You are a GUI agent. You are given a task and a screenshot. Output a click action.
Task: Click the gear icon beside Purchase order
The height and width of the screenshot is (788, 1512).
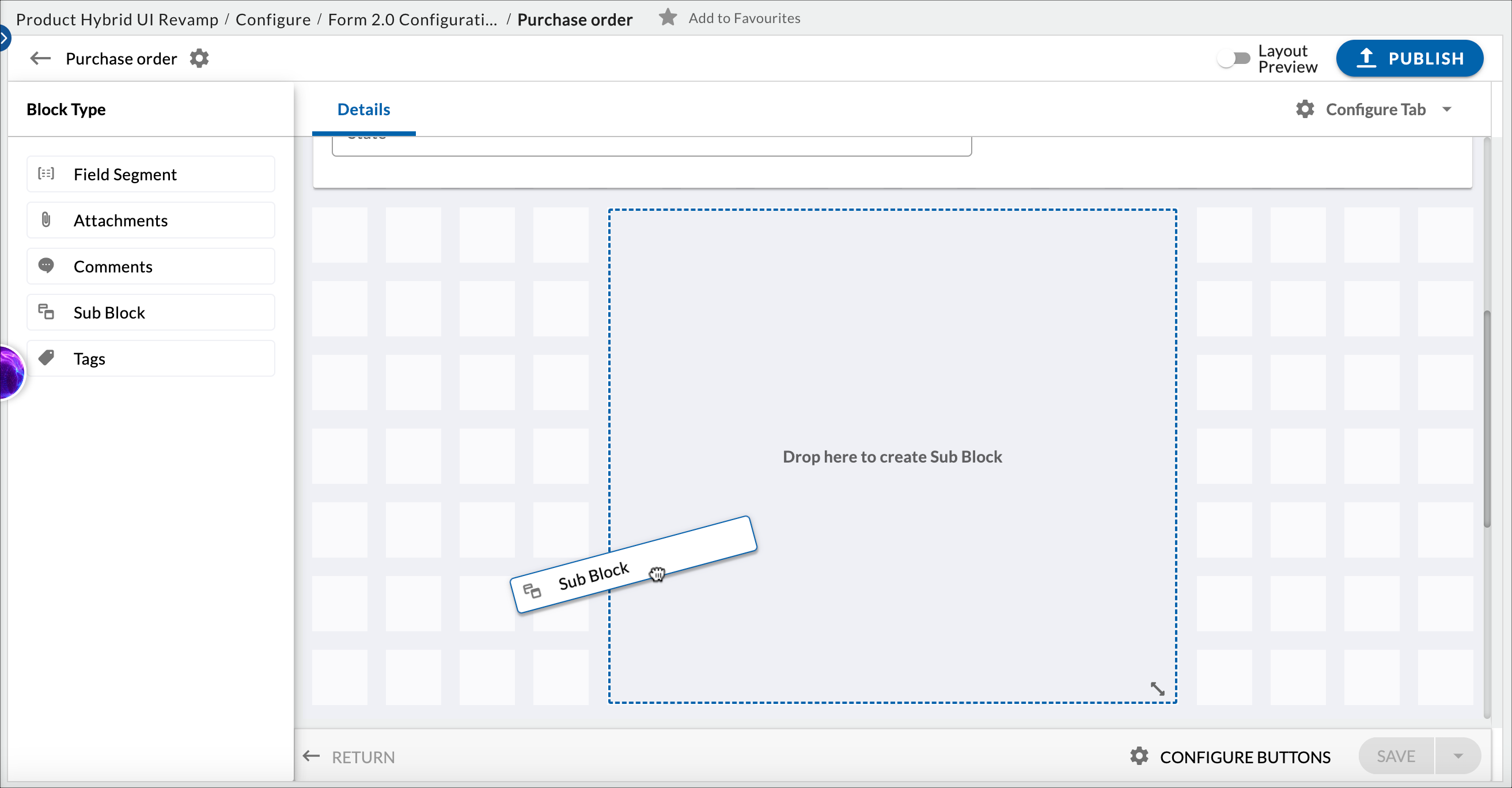point(199,59)
